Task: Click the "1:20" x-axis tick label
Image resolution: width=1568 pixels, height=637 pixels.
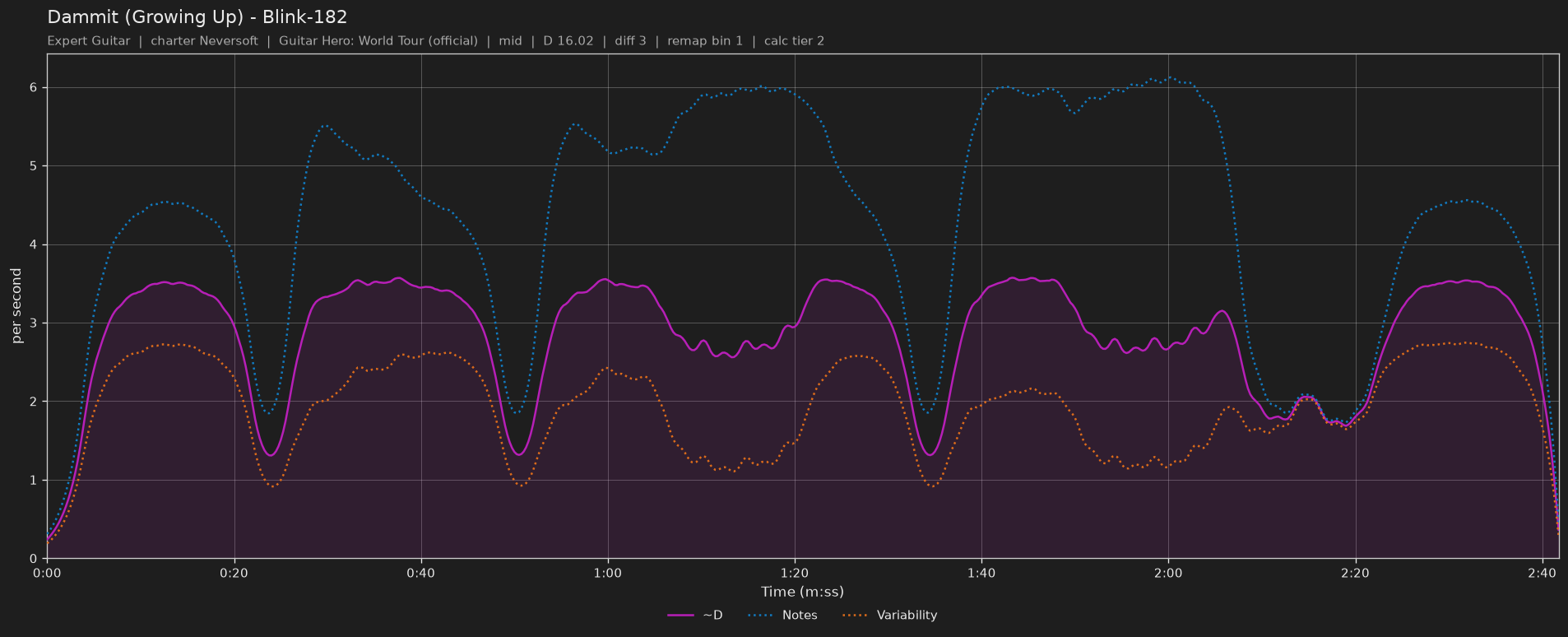Action: (795, 573)
